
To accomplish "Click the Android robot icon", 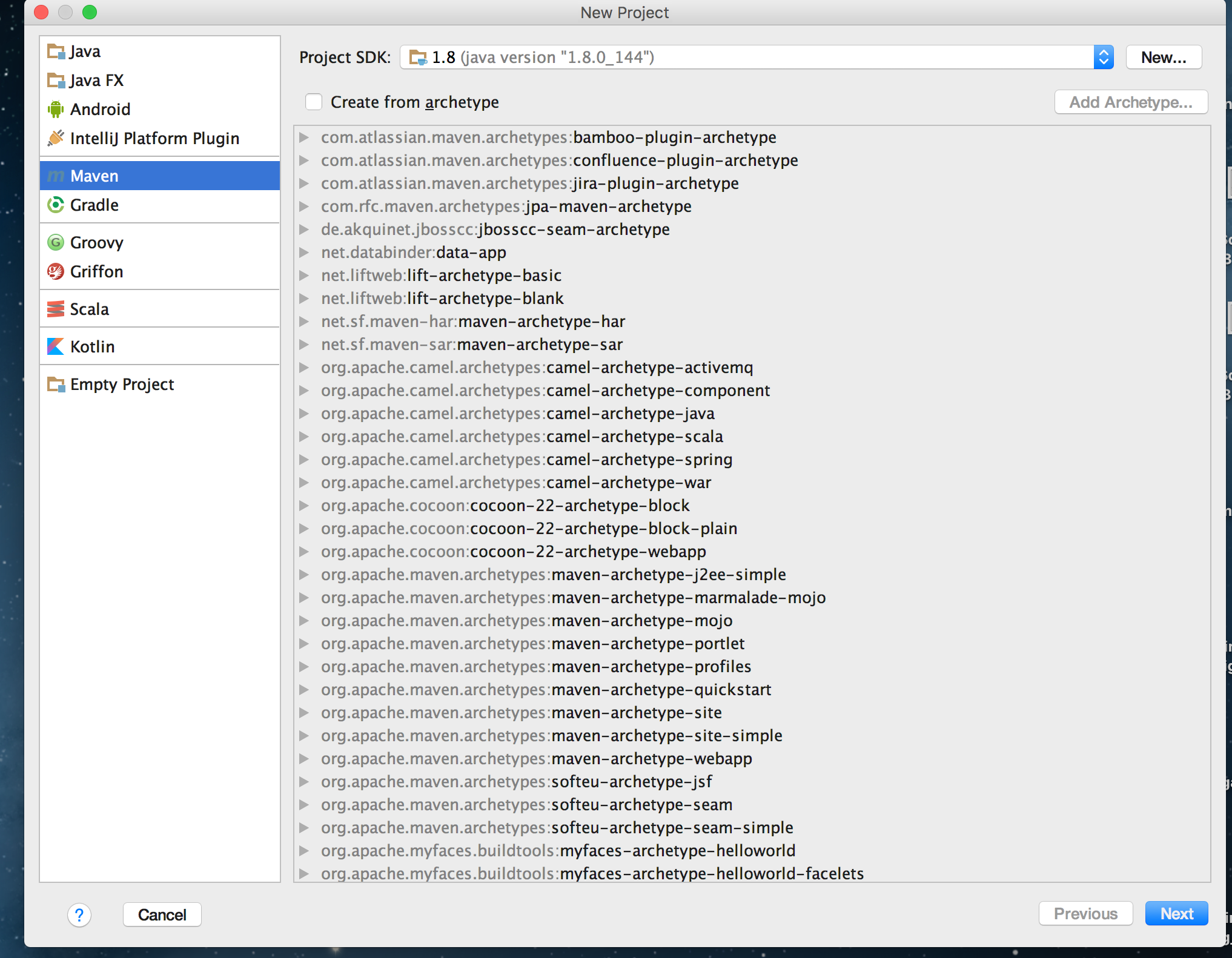I will tap(56, 110).
